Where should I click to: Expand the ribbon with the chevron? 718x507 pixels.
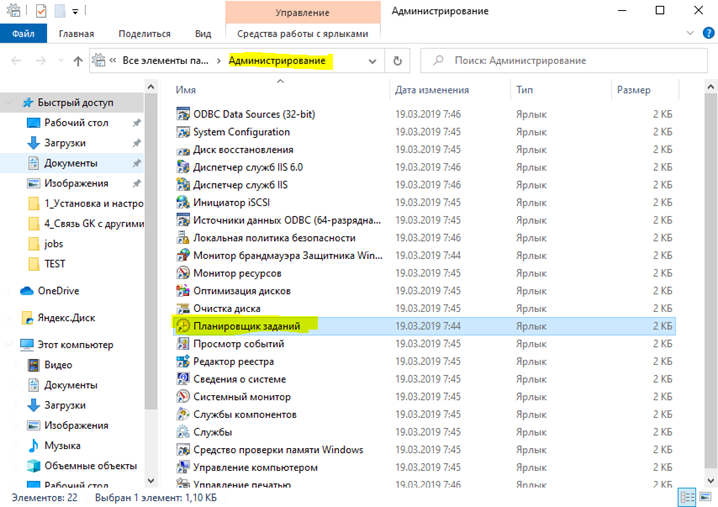[690, 33]
